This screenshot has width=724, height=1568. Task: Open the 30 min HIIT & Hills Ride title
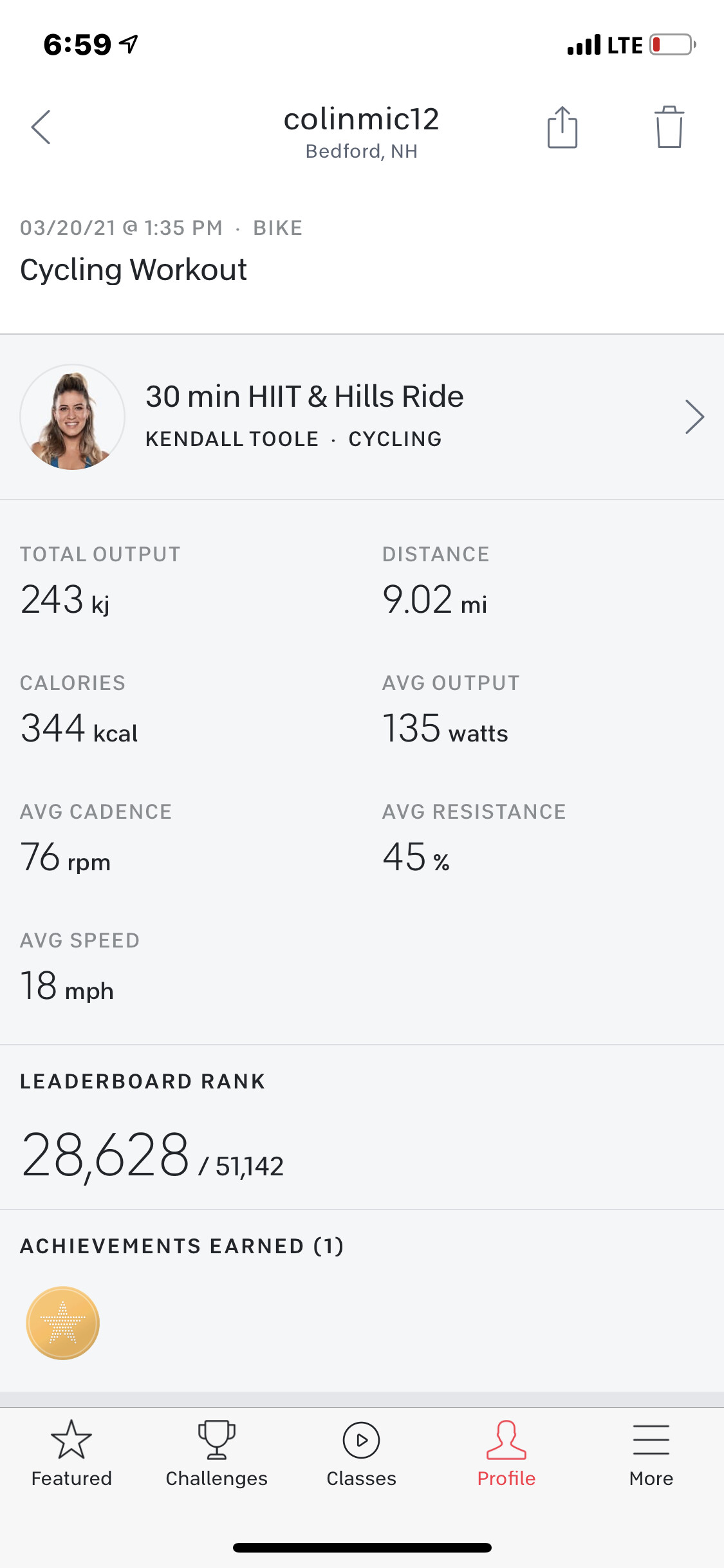[304, 397]
